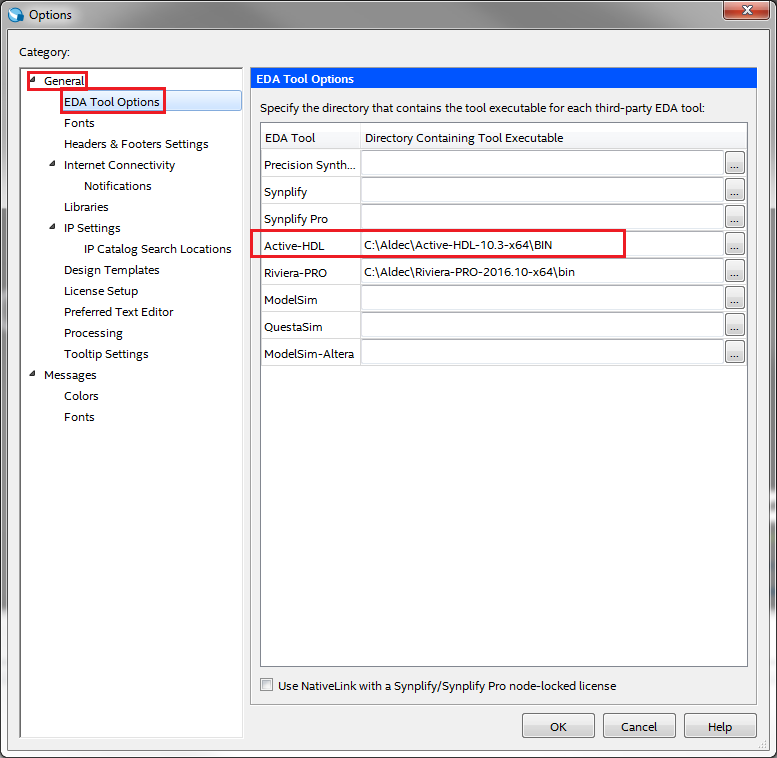Click the Synplify Pro directory field
This screenshot has width=777, height=758.
point(542,217)
